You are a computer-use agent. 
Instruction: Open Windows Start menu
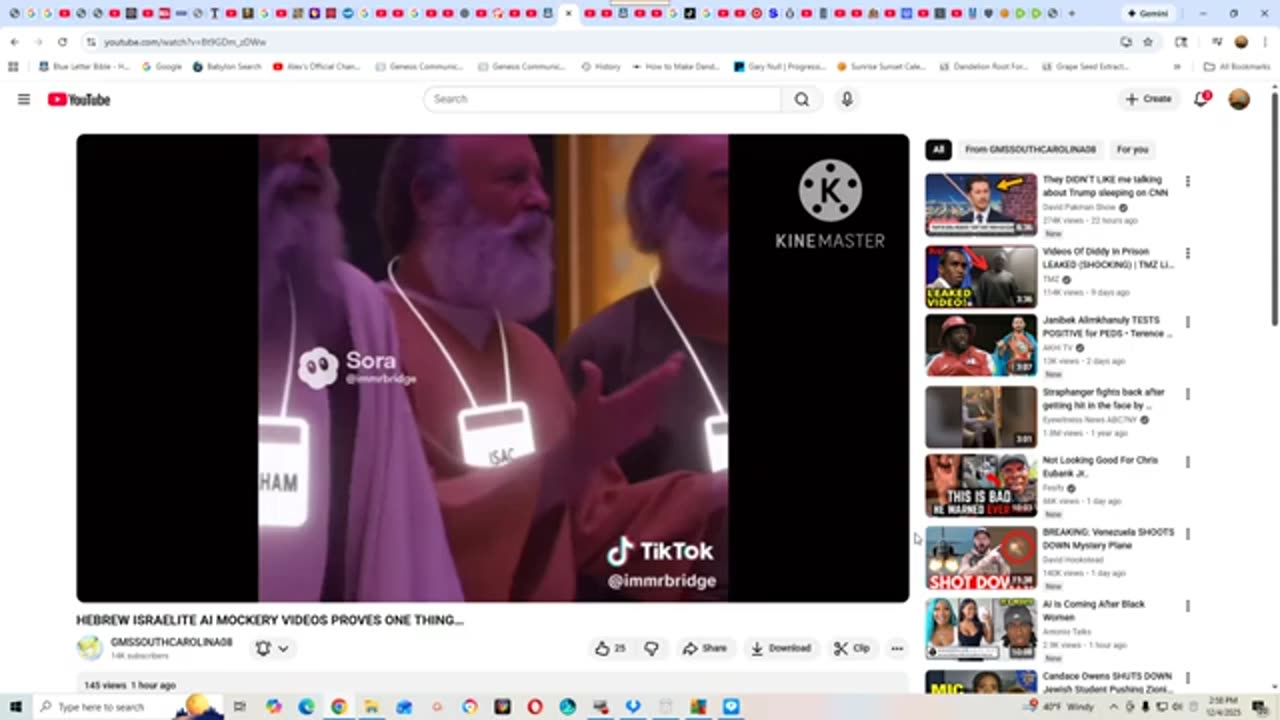pos(15,707)
